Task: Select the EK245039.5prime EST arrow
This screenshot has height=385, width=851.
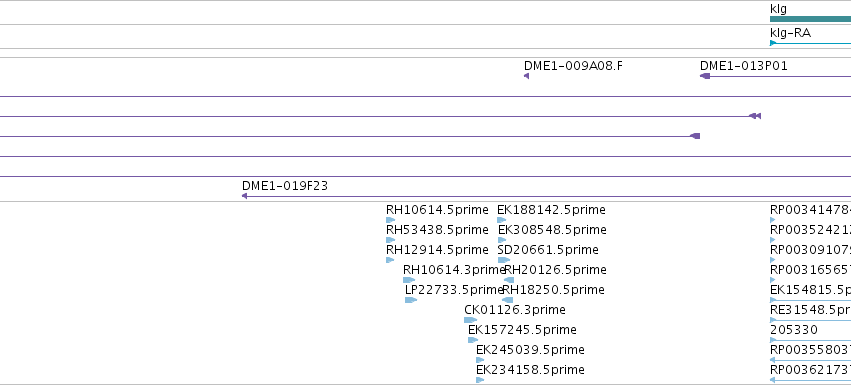Action: 480,360
